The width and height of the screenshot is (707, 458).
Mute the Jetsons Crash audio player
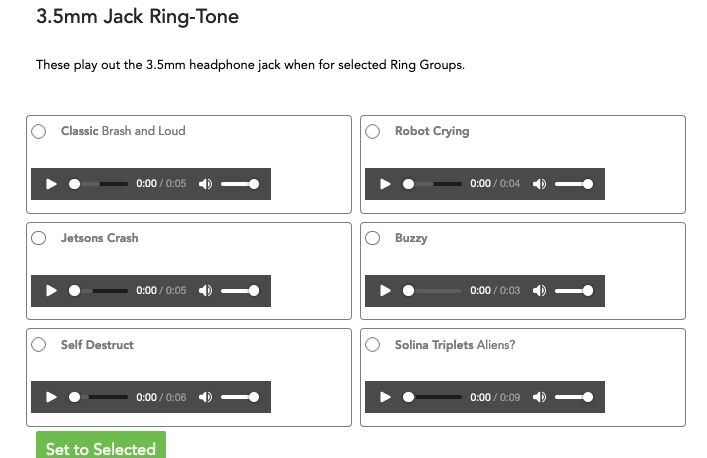click(x=206, y=291)
